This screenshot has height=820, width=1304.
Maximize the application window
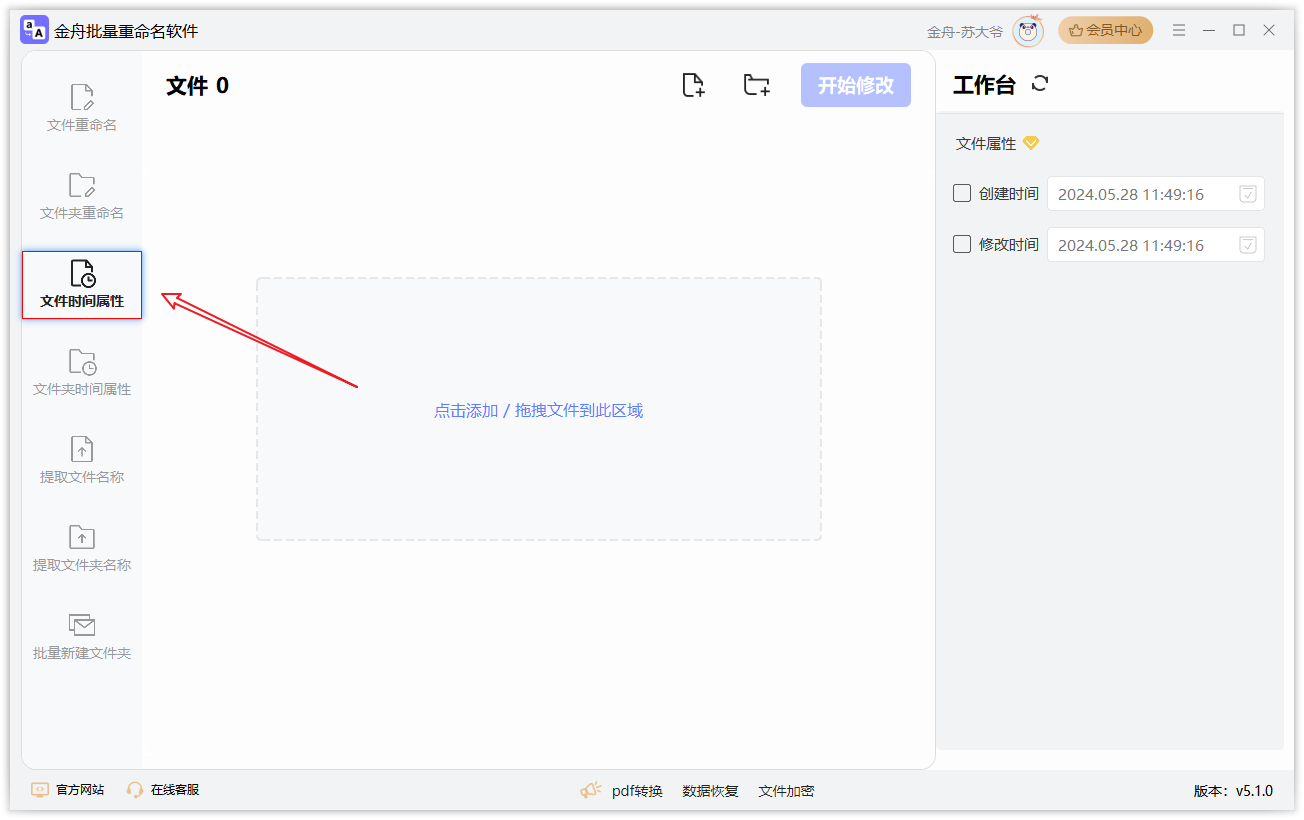[1239, 30]
